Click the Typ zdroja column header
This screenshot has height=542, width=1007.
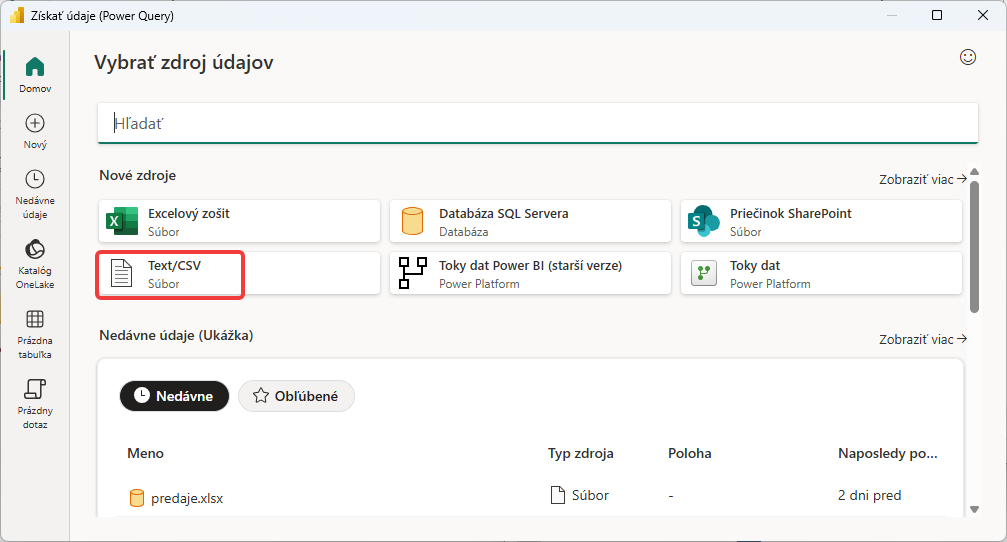(x=581, y=453)
